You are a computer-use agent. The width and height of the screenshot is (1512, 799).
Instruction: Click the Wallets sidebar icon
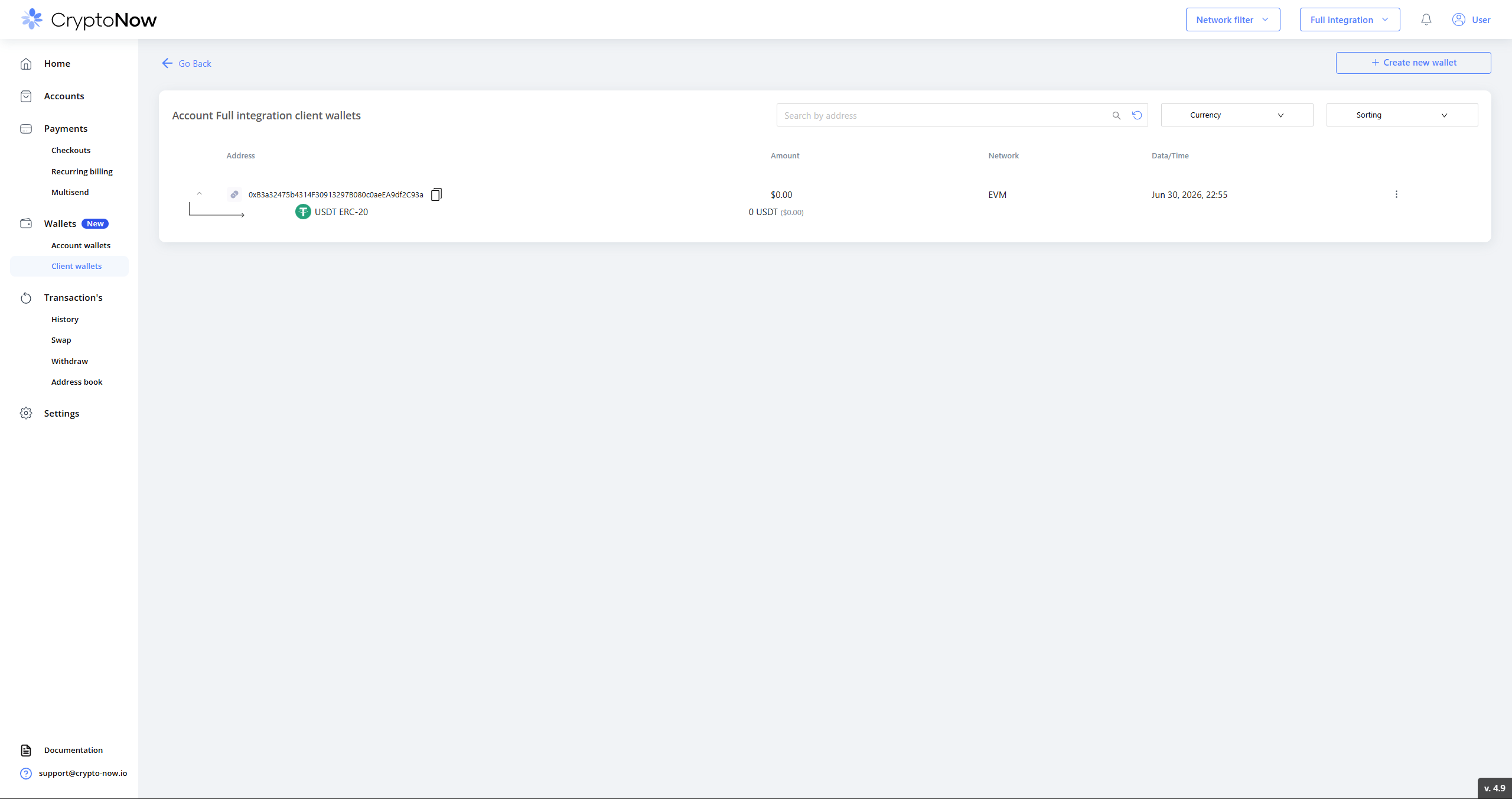click(x=26, y=223)
